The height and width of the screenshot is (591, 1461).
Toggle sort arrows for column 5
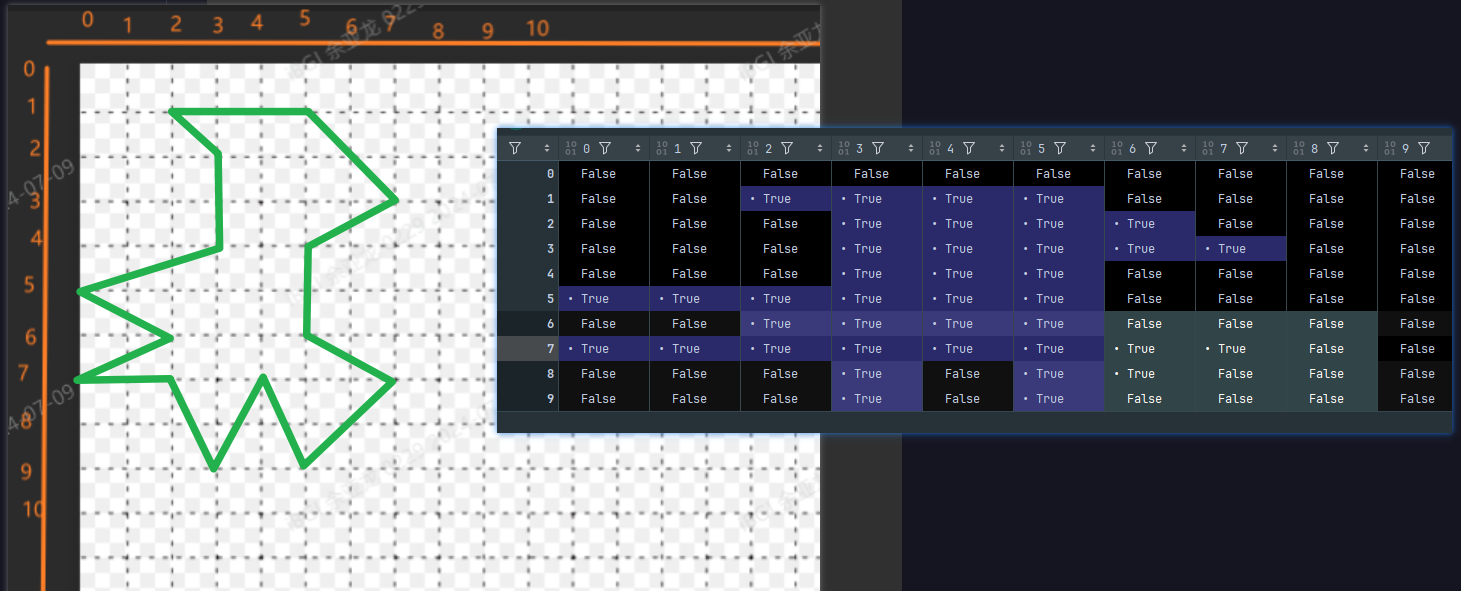click(1093, 148)
